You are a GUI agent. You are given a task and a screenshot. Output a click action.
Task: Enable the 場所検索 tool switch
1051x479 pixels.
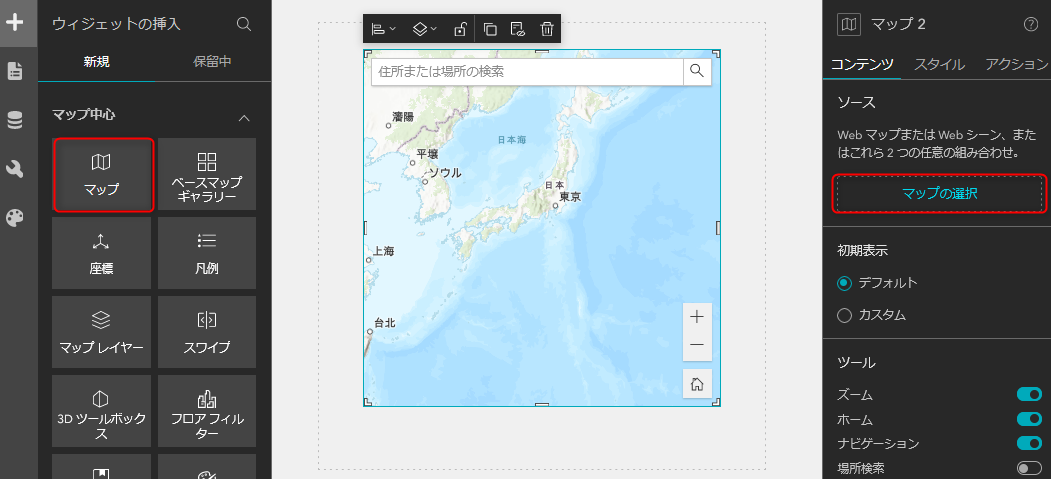[1030, 468]
